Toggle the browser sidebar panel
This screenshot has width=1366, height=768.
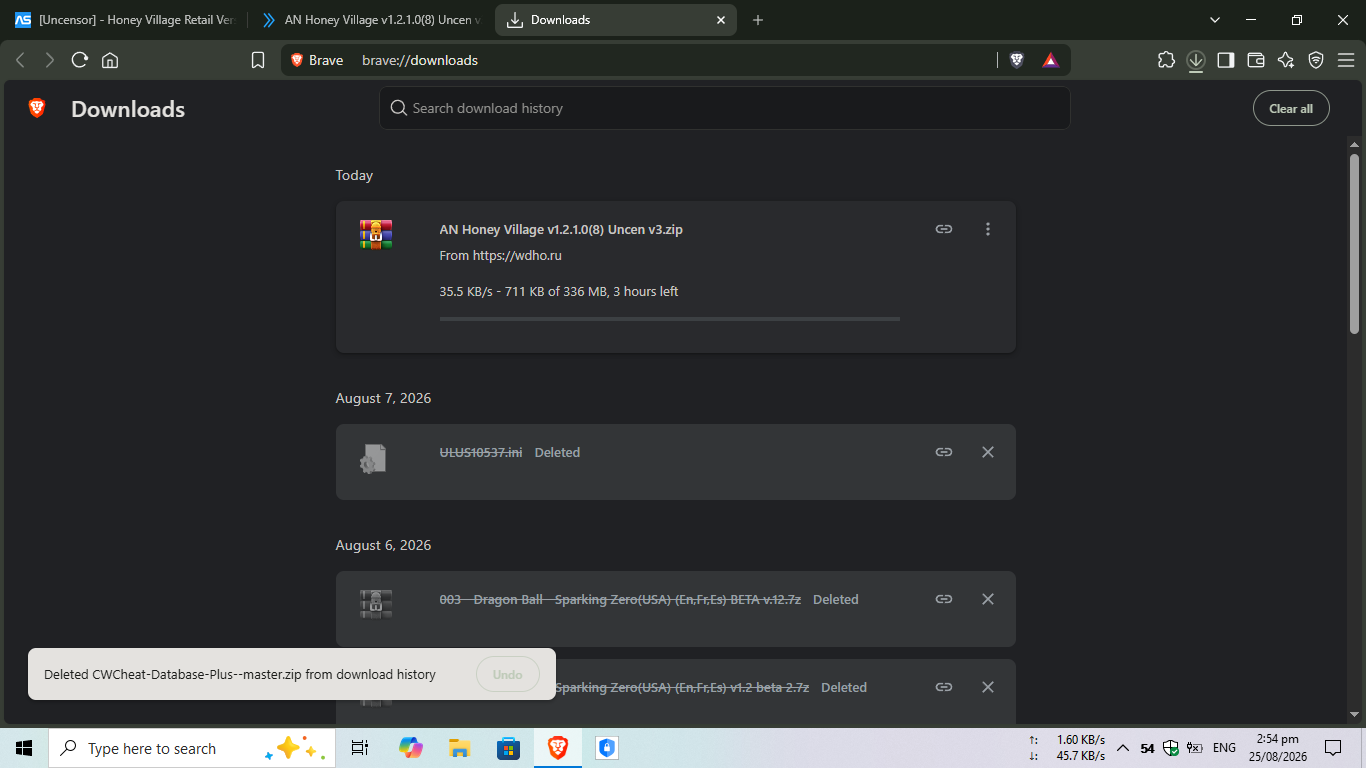(x=1226, y=60)
